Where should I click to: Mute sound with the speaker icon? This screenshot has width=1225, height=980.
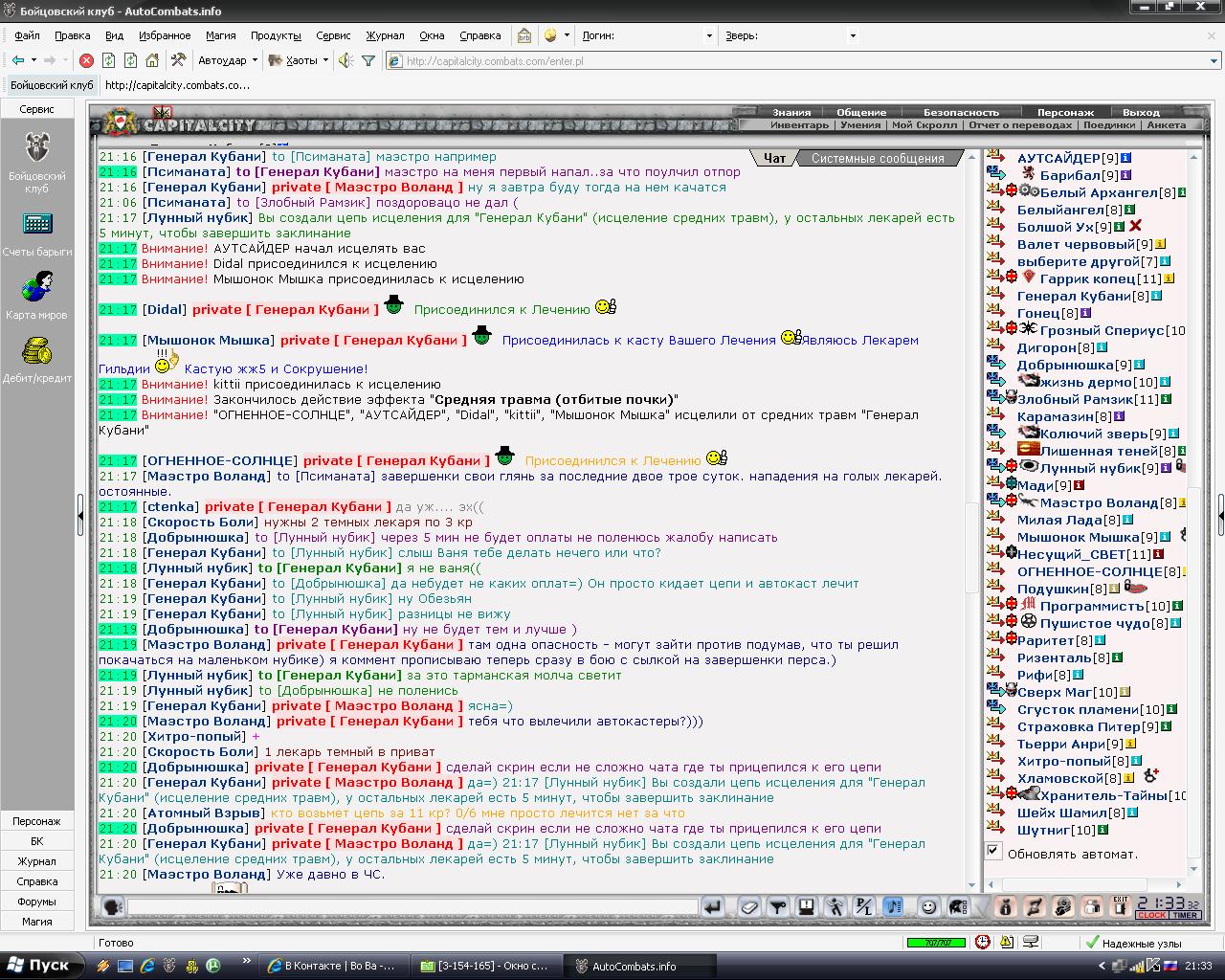(x=345, y=60)
